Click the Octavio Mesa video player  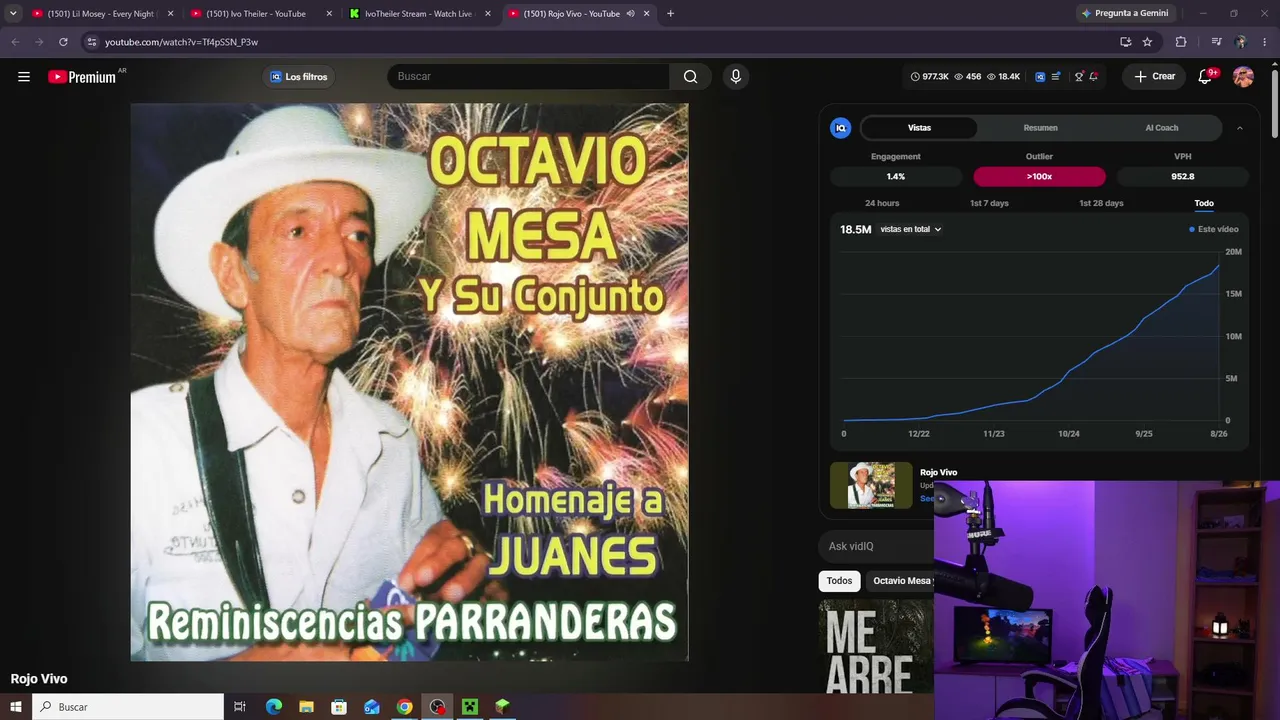(409, 382)
